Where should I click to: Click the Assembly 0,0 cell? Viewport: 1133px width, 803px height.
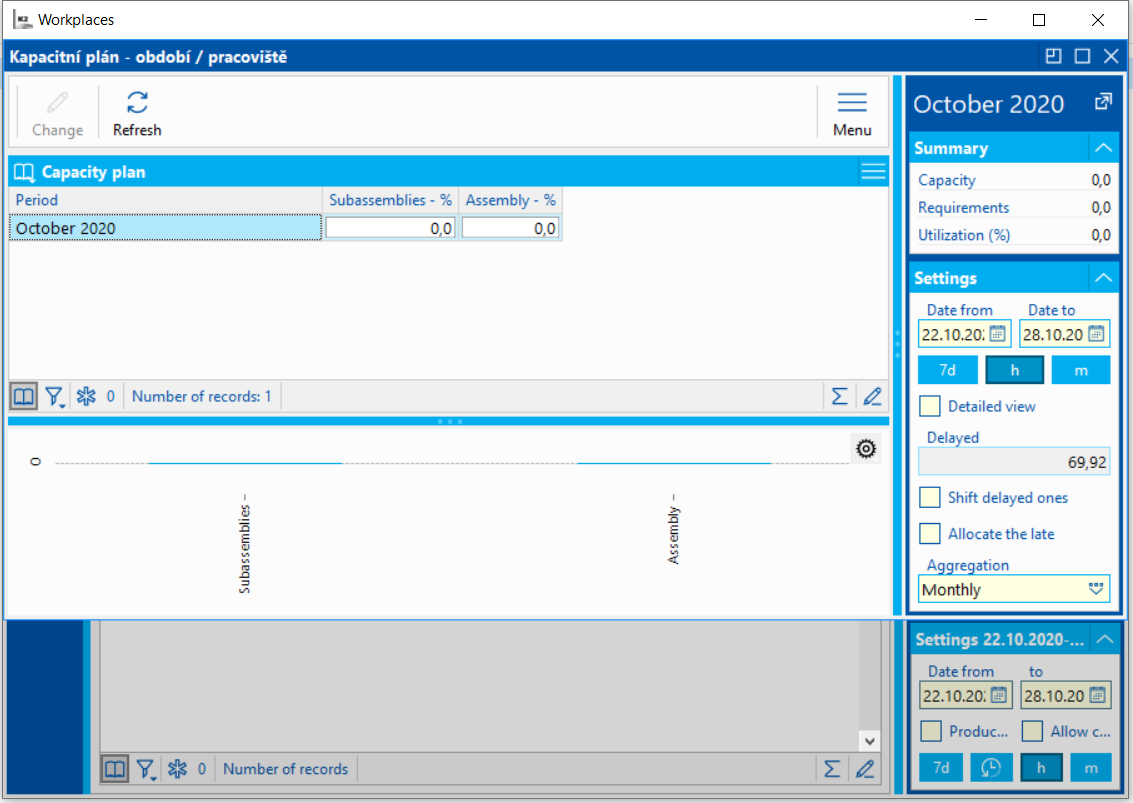click(x=510, y=228)
